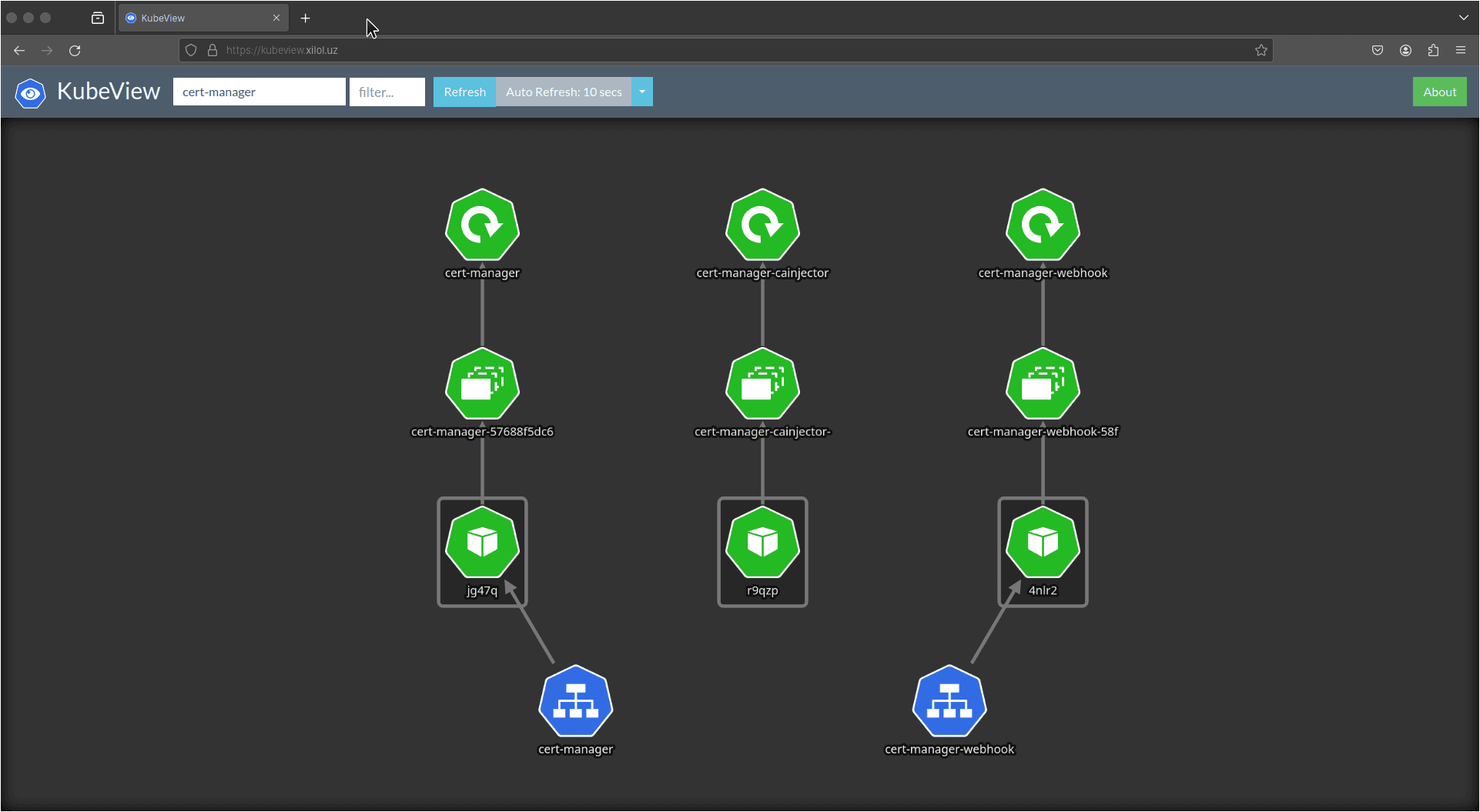Image resolution: width=1480 pixels, height=812 pixels.
Task: Open the Auto Refresh dropdown arrow
Action: click(x=642, y=92)
